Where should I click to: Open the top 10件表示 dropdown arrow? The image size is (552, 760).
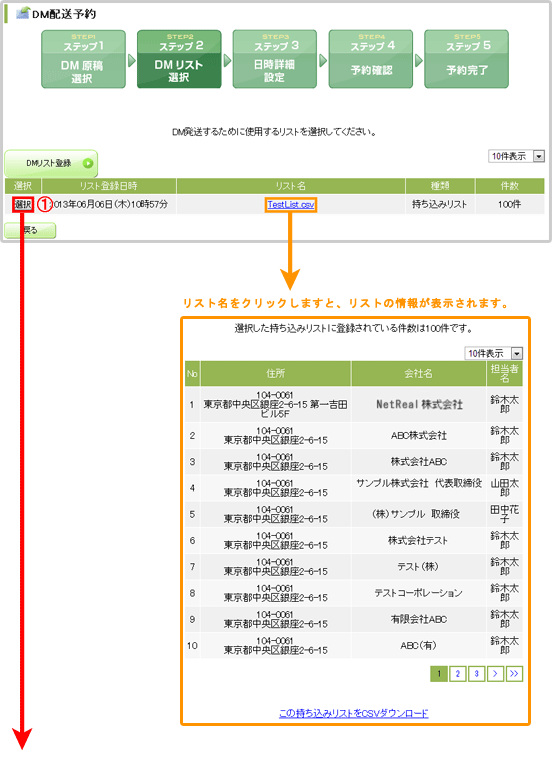click(539, 156)
